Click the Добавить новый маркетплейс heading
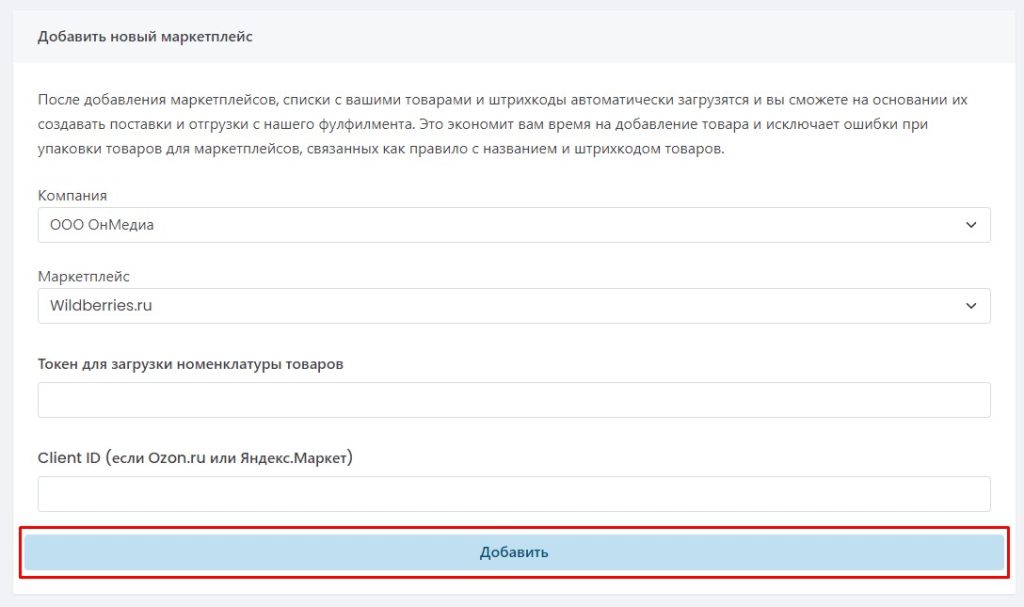This screenshot has width=1024, height=607. point(145,37)
